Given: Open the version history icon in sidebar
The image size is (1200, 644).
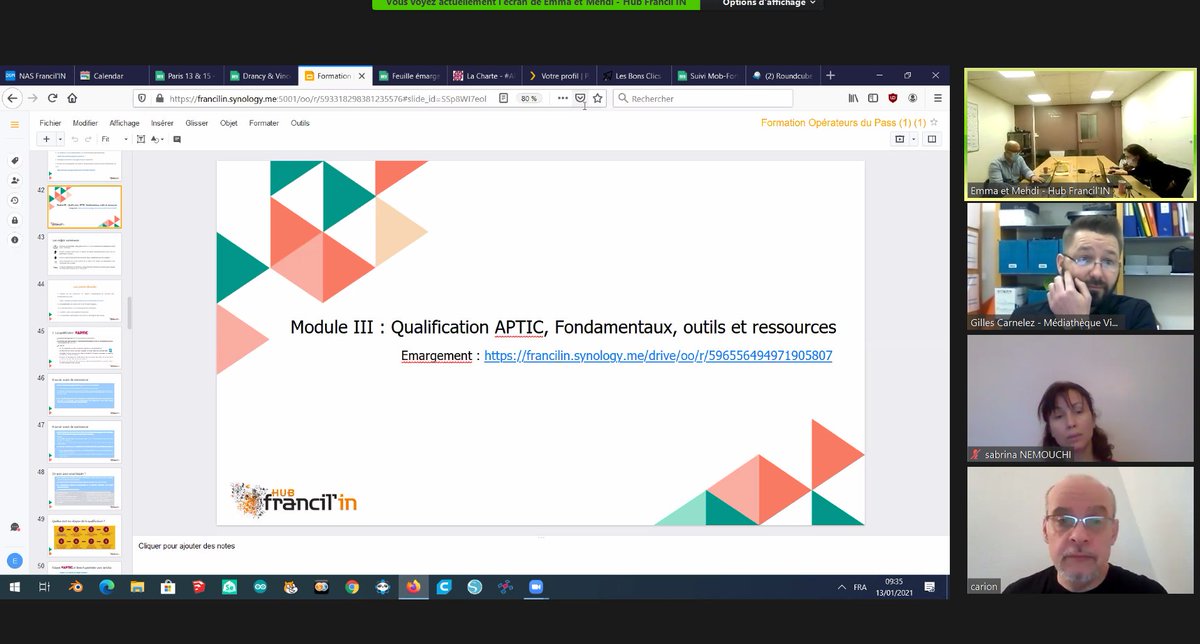Looking at the screenshot, I should click(x=14, y=200).
